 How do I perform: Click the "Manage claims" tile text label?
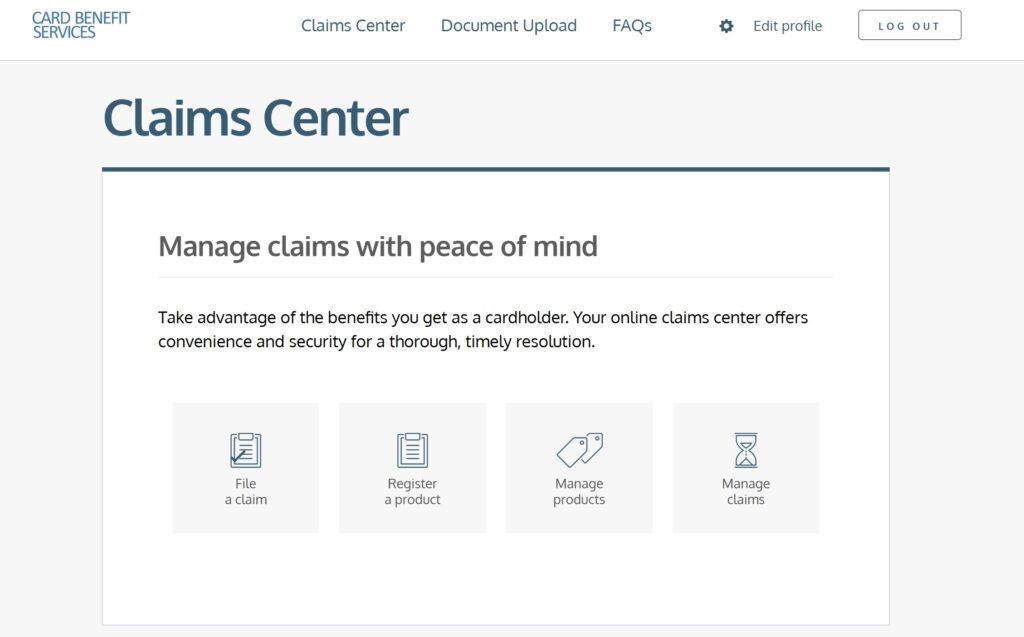coord(746,492)
